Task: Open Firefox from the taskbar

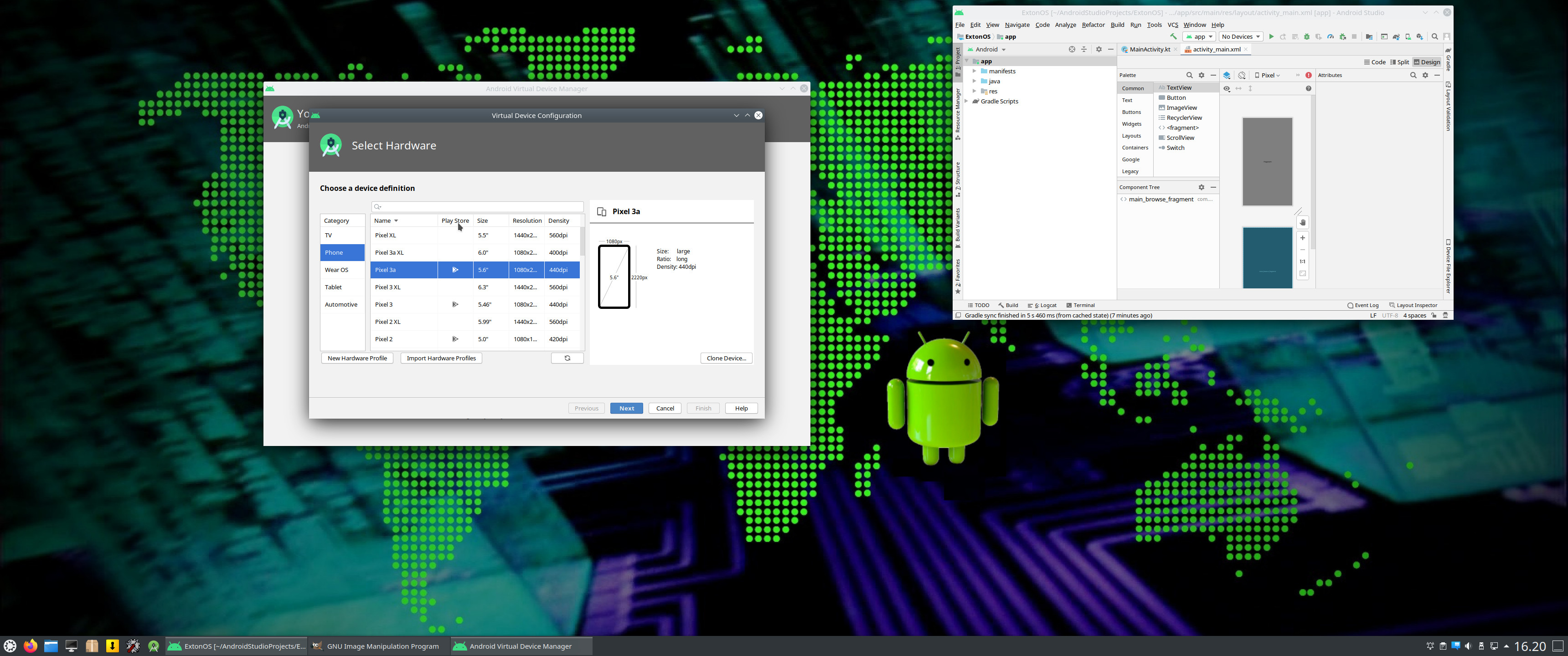Action: tap(31, 646)
